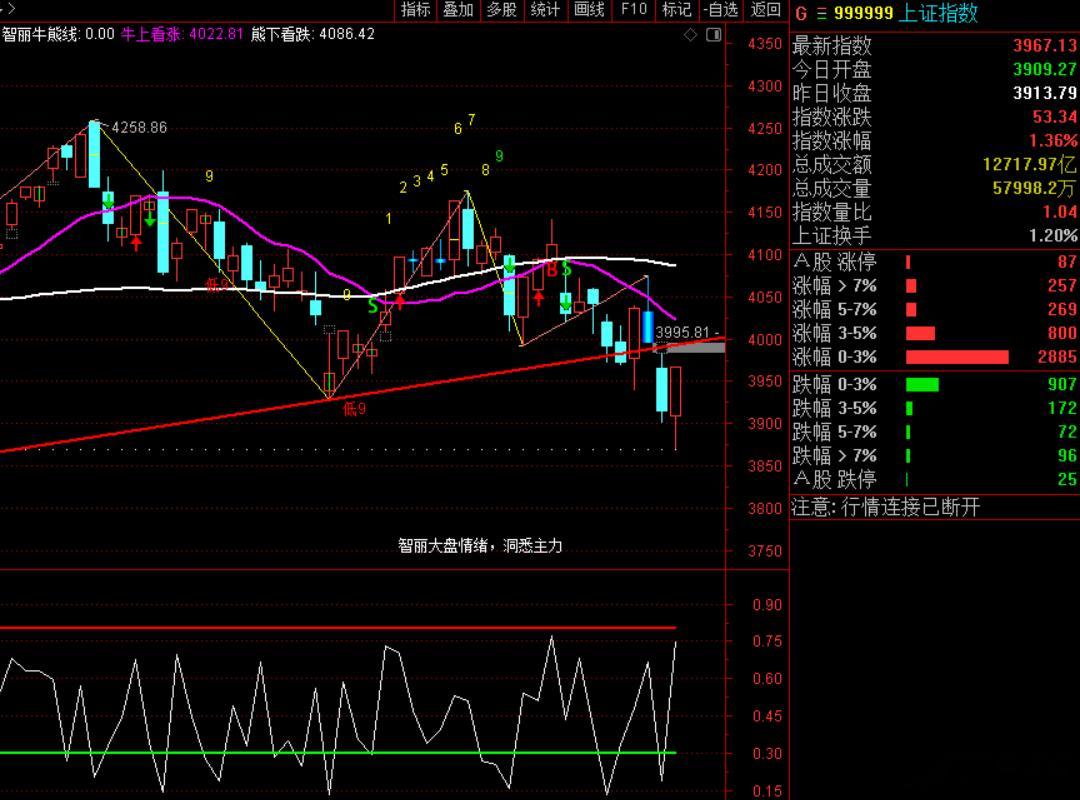
Task: Click the 智丽大盘情绪，洞悉主力 caption
Action: [x=480, y=546]
